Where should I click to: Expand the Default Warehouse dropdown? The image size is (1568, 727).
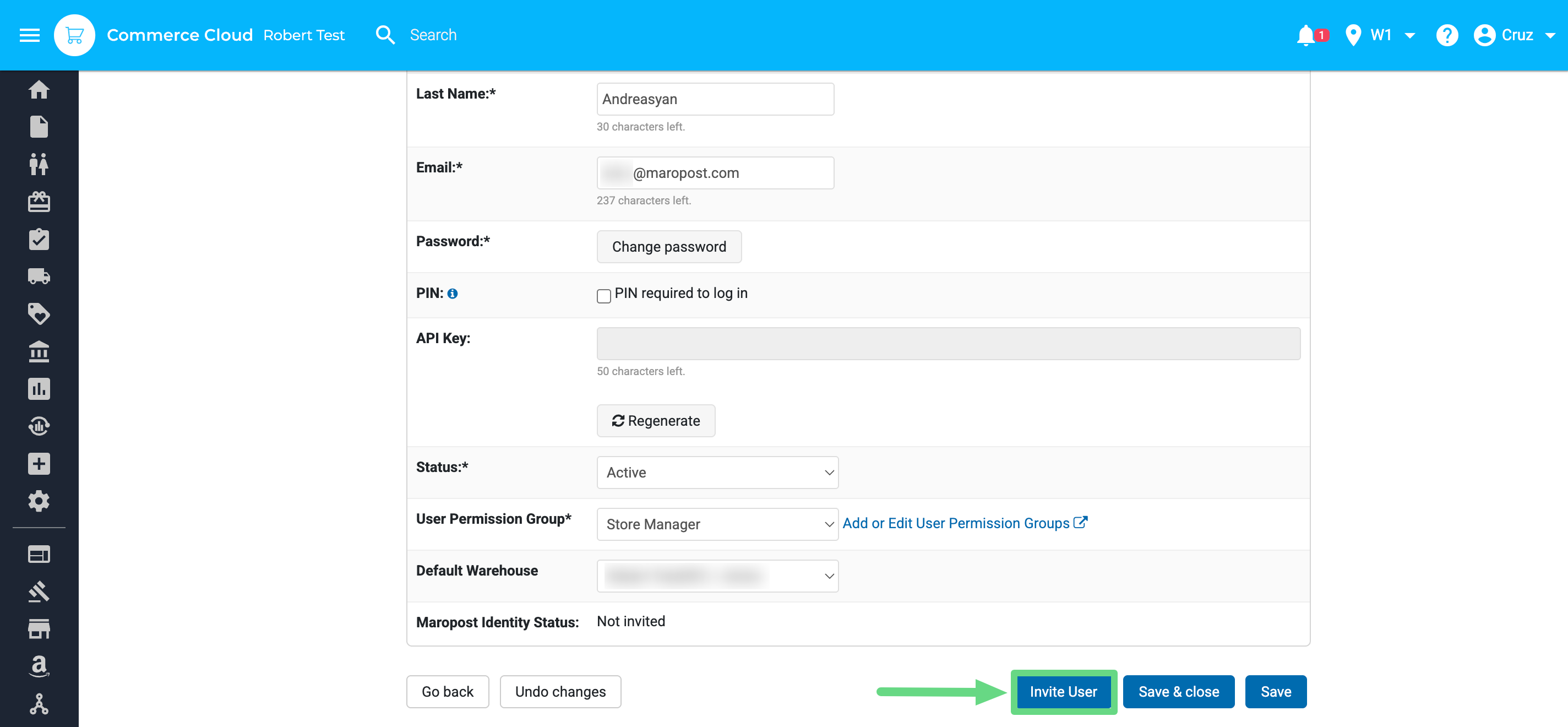pos(717,576)
